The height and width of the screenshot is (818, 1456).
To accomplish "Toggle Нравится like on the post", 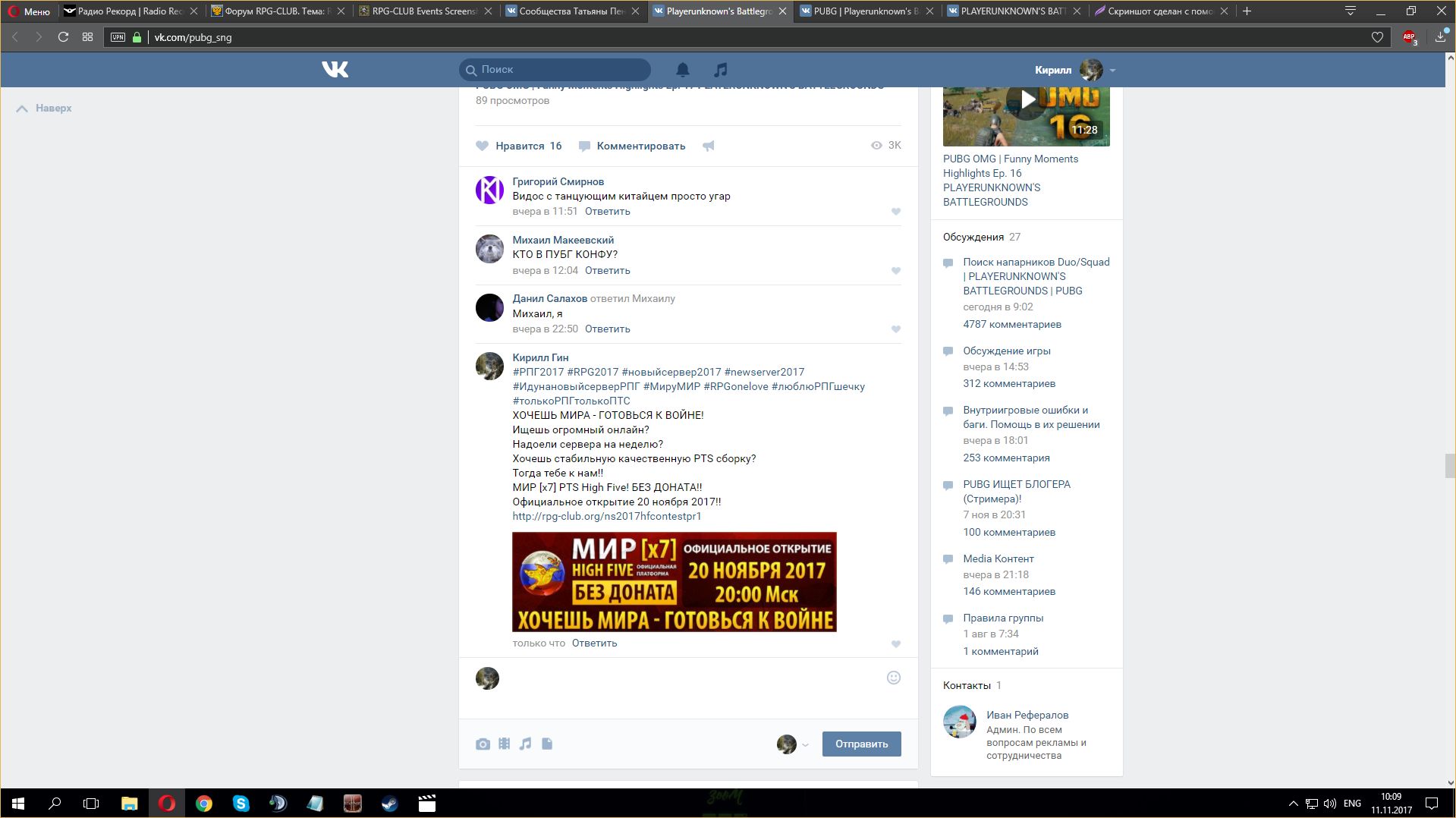I will tap(519, 146).
